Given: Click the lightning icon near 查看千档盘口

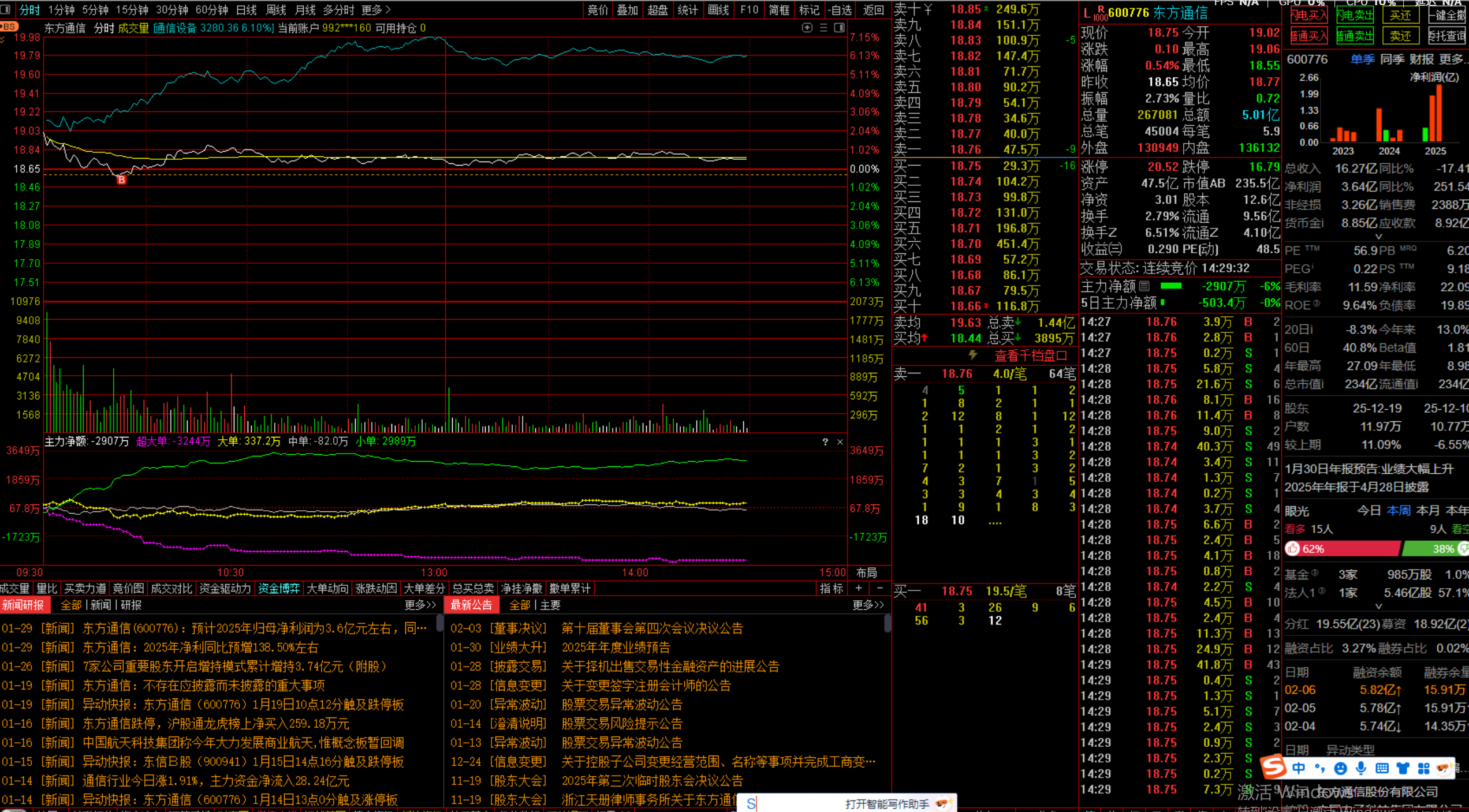Looking at the screenshot, I should click(973, 355).
